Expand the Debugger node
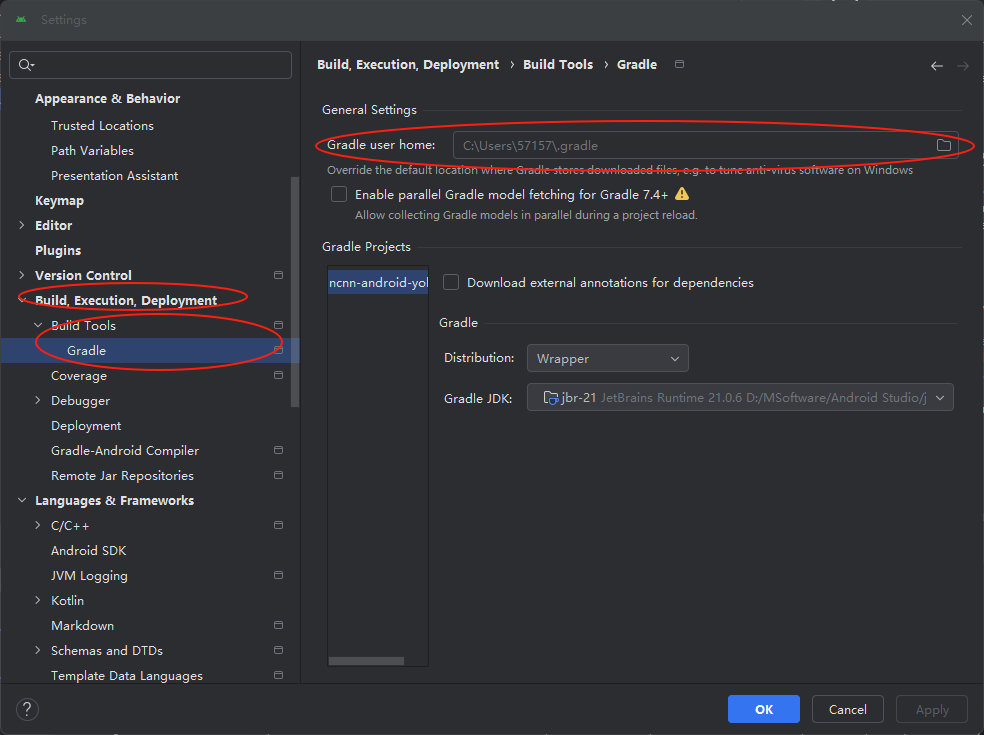984x735 pixels. pyautogui.click(x=38, y=400)
